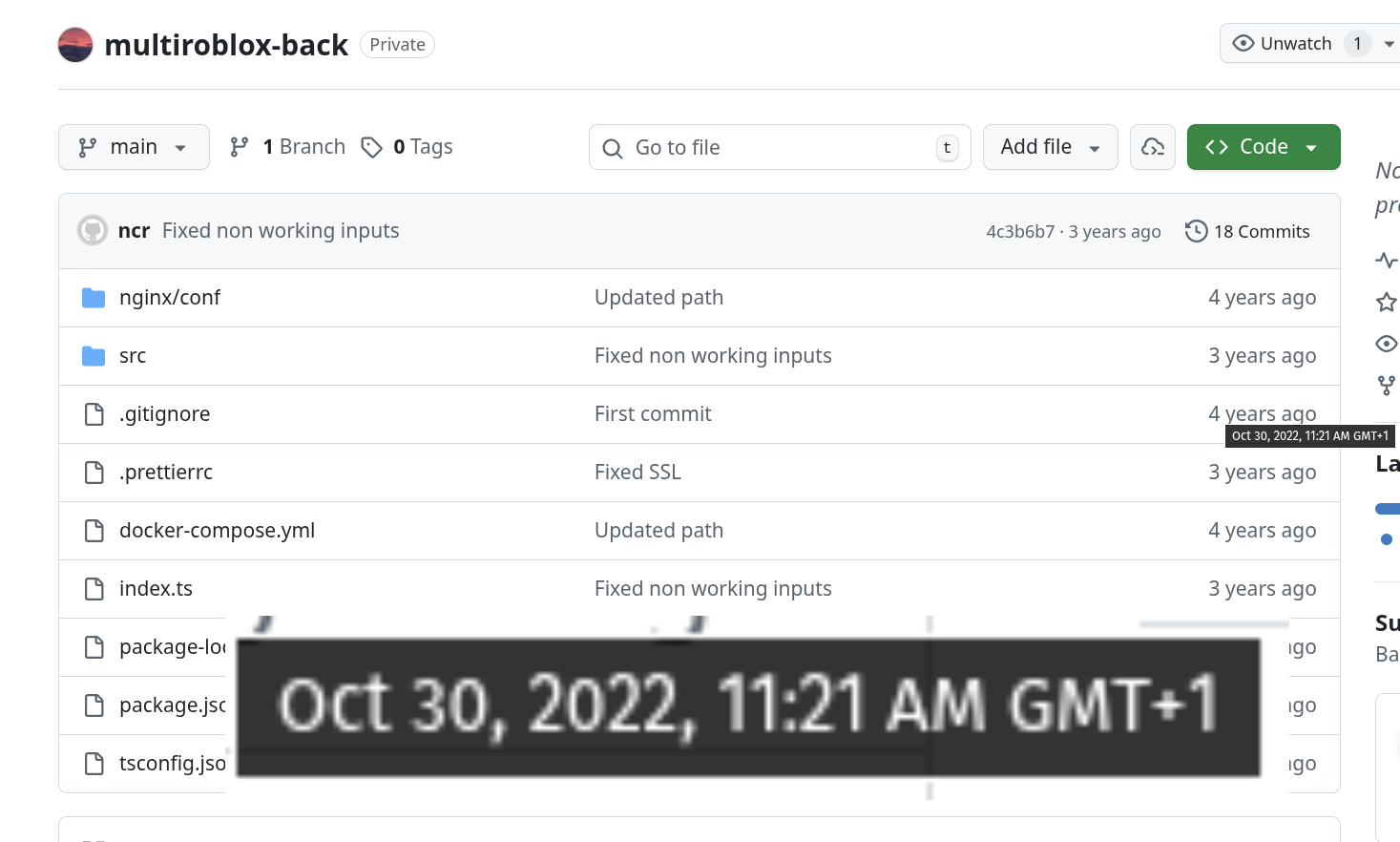Open the src folder icon
This screenshot has height=842, width=1400.
tap(94, 356)
